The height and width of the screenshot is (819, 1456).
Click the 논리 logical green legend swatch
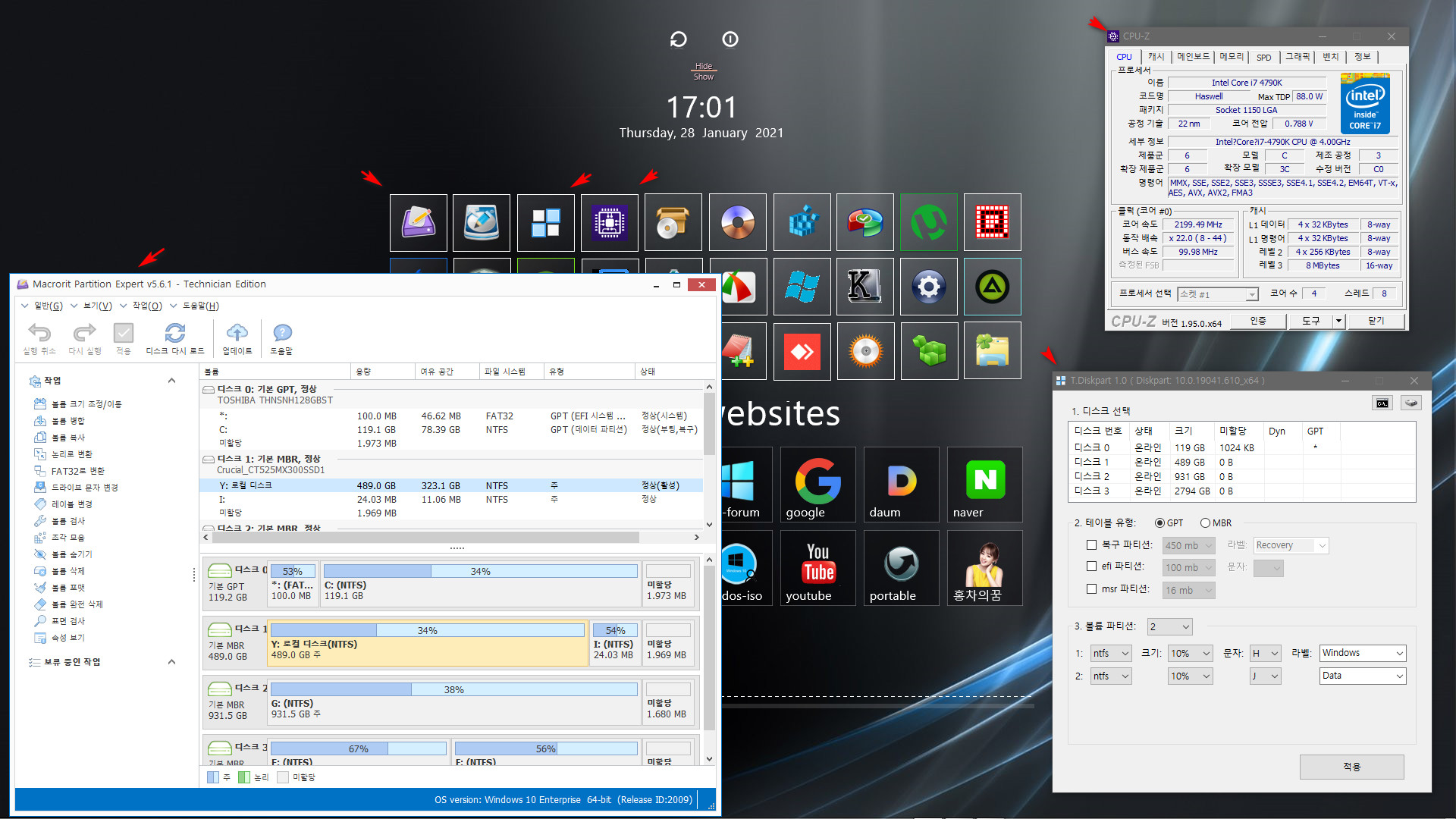tap(243, 777)
